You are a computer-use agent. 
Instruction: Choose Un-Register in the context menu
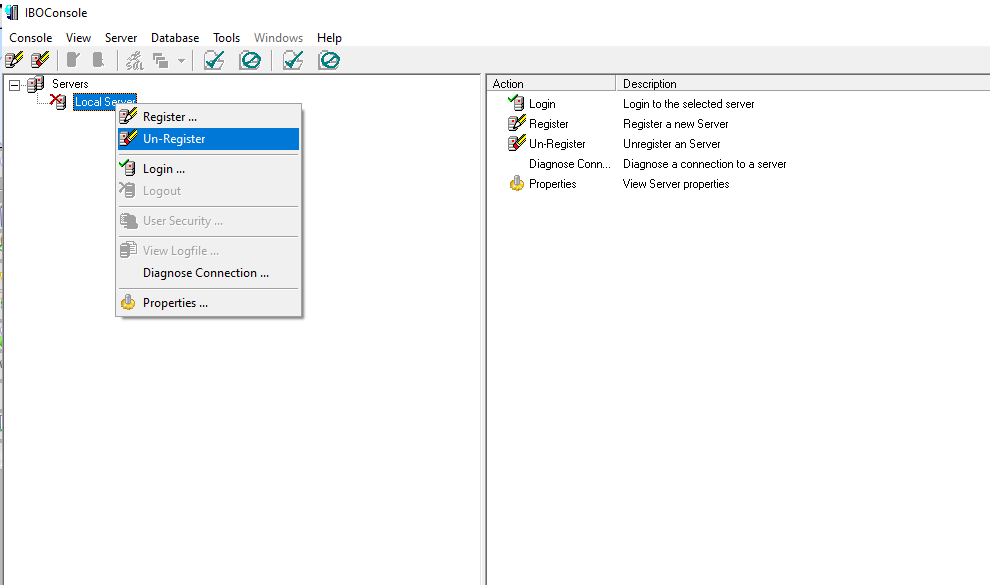pyautogui.click(x=208, y=139)
